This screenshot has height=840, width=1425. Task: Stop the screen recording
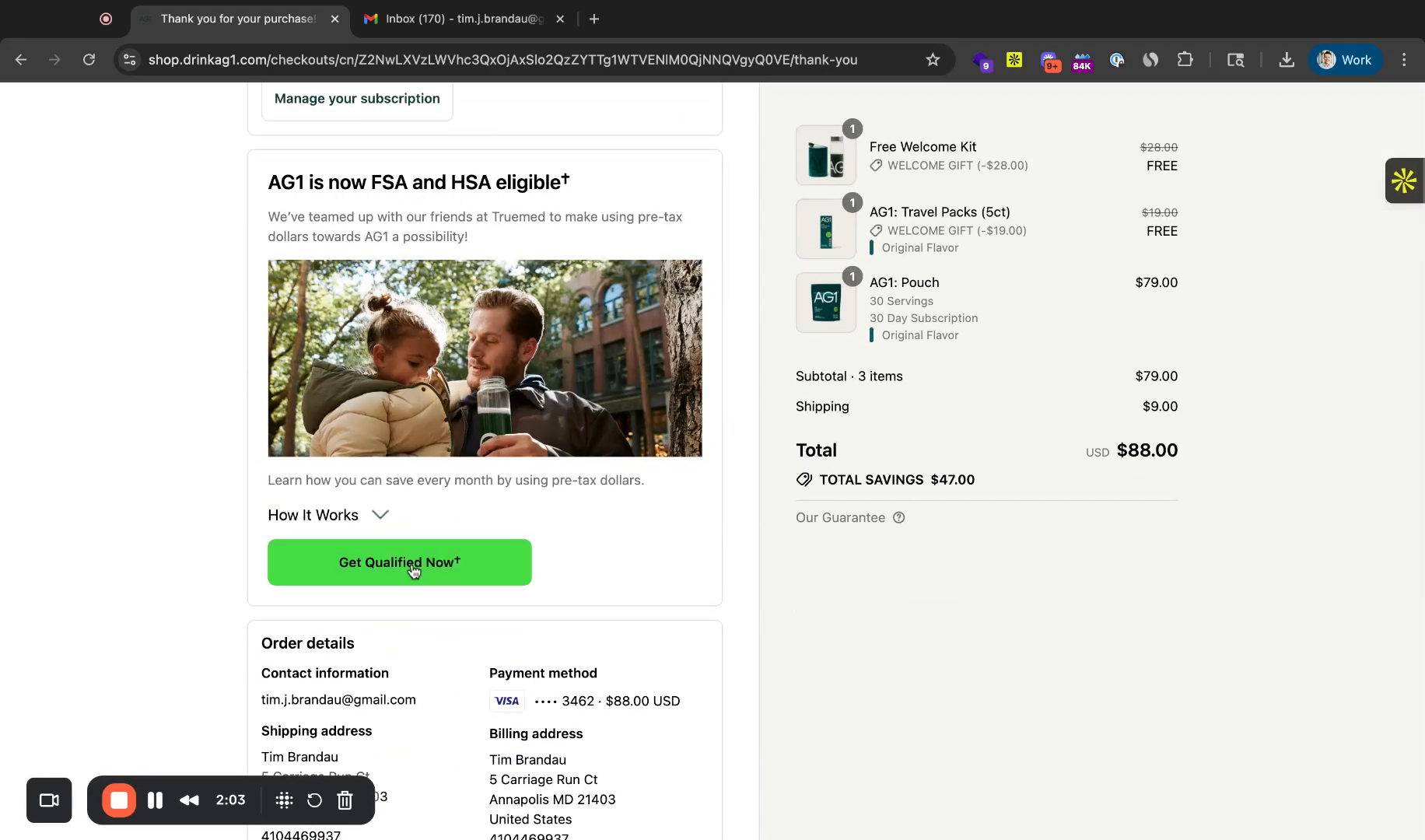tap(118, 800)
